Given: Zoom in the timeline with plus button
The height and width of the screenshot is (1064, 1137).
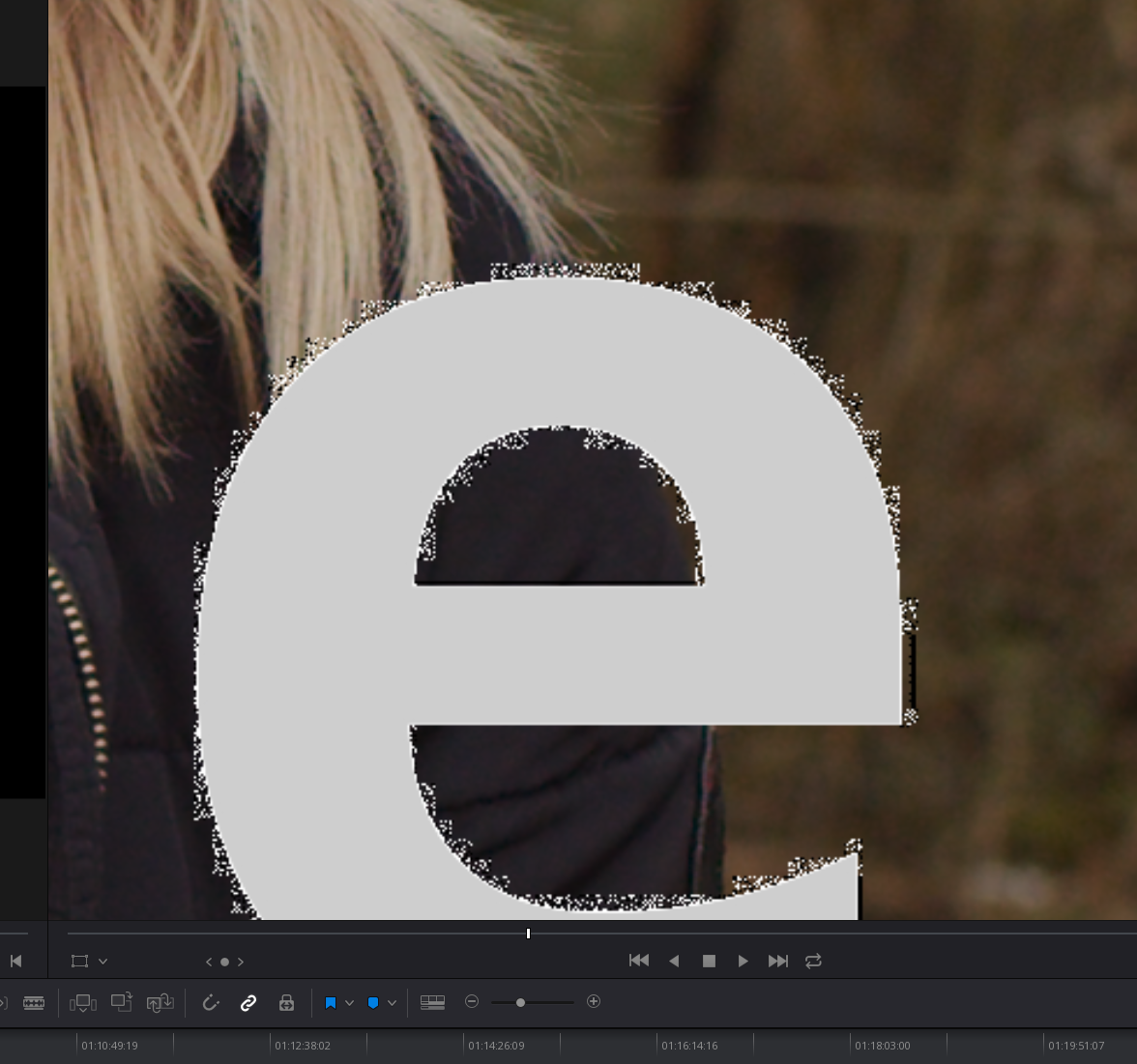Looking at the screenshot, I should [x=594, y=1001].
